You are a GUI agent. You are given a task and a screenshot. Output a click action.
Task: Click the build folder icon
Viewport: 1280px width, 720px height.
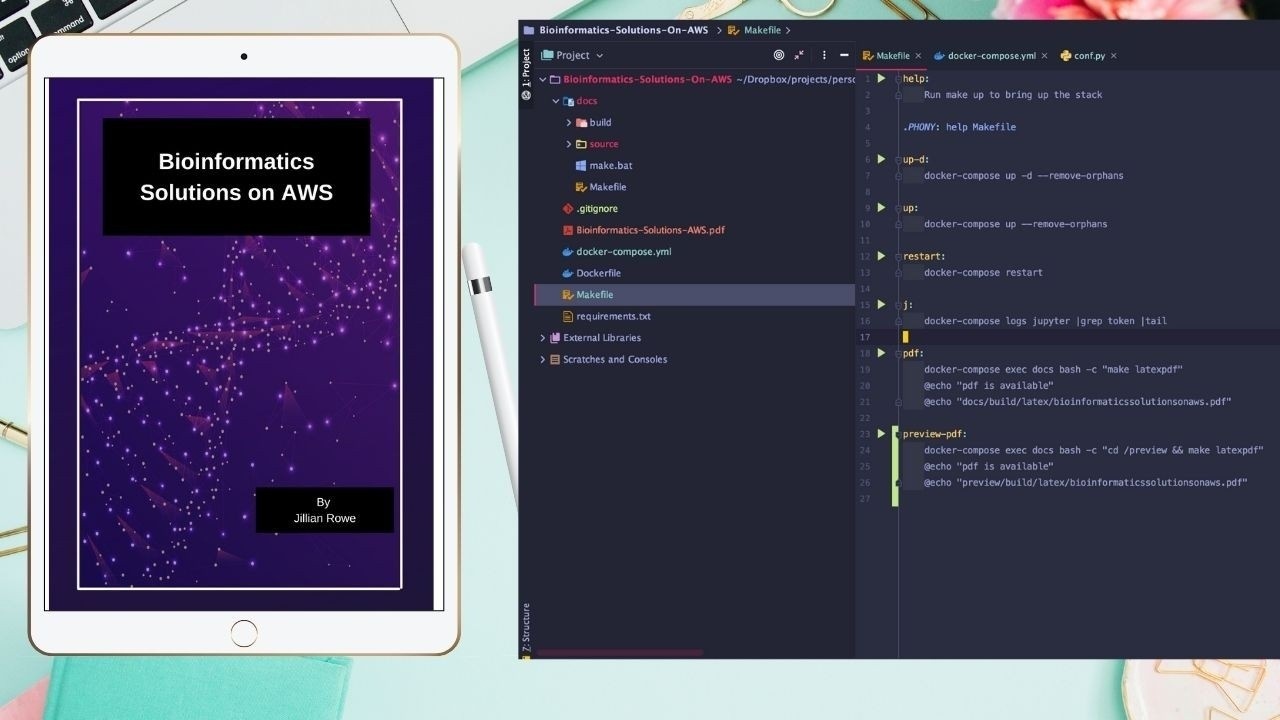click(x=581, y=123)
